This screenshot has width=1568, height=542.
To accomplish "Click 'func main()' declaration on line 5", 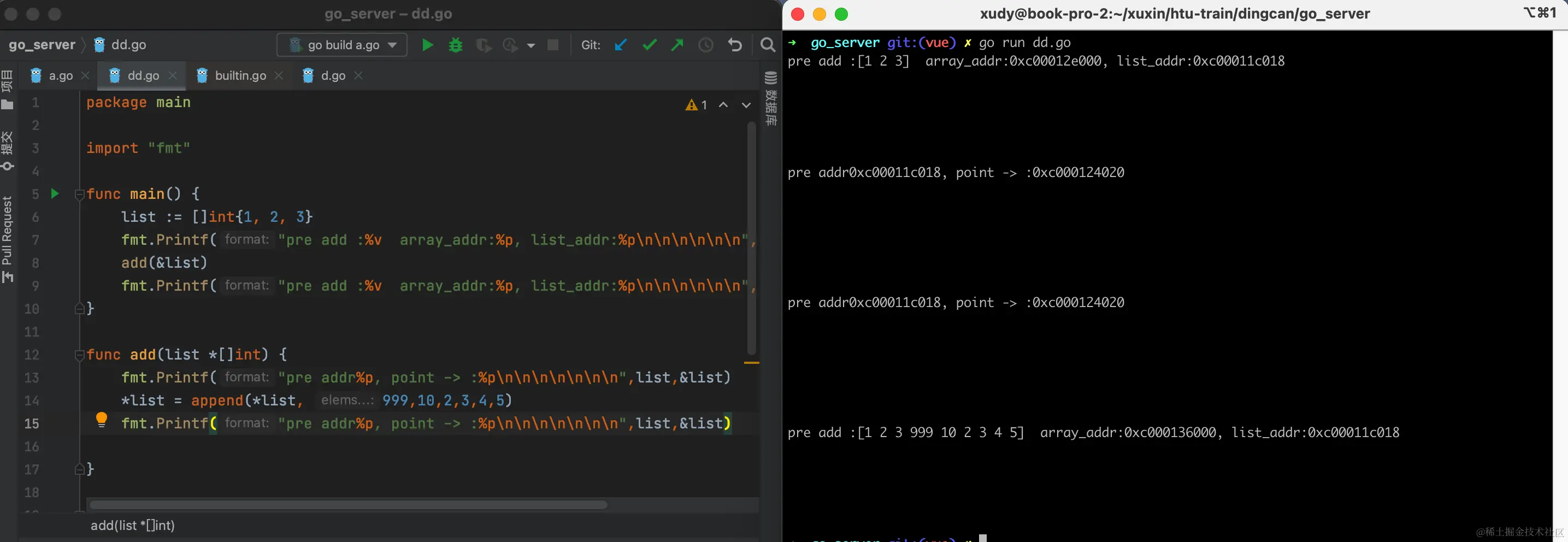I will pyautogui.click(x=143, y=193).
